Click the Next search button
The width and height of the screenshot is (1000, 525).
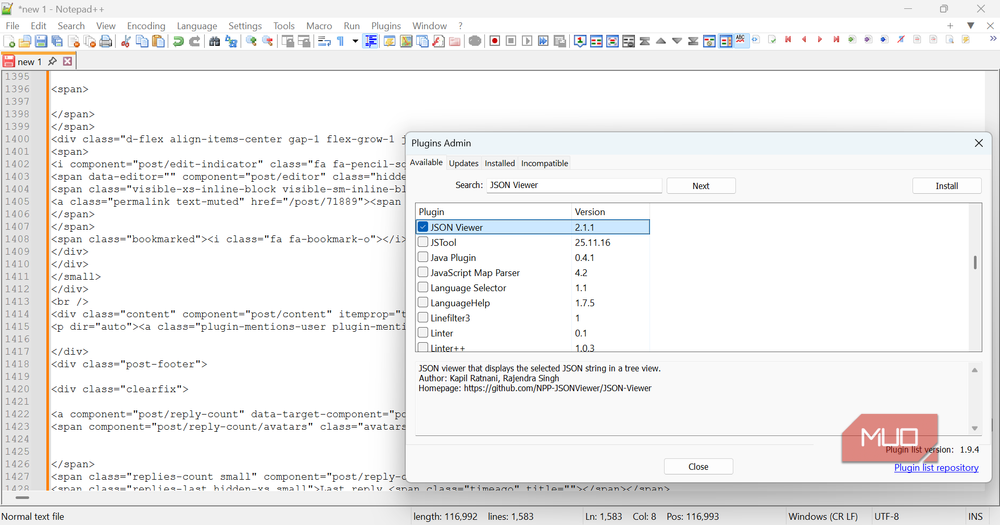click(x=701, y=186)
